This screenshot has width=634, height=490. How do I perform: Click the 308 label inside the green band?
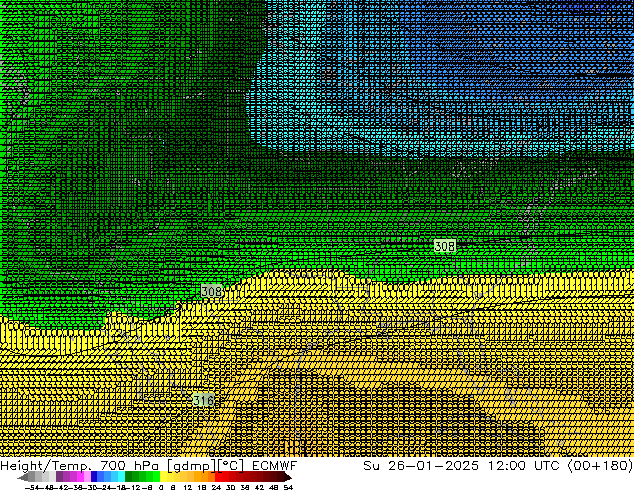click(444, 246)
